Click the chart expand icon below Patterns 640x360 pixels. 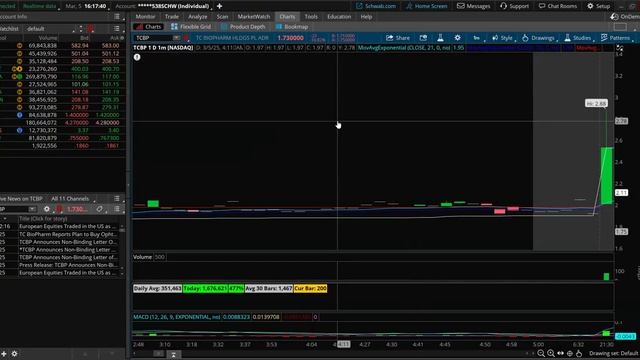pos(620,48)
